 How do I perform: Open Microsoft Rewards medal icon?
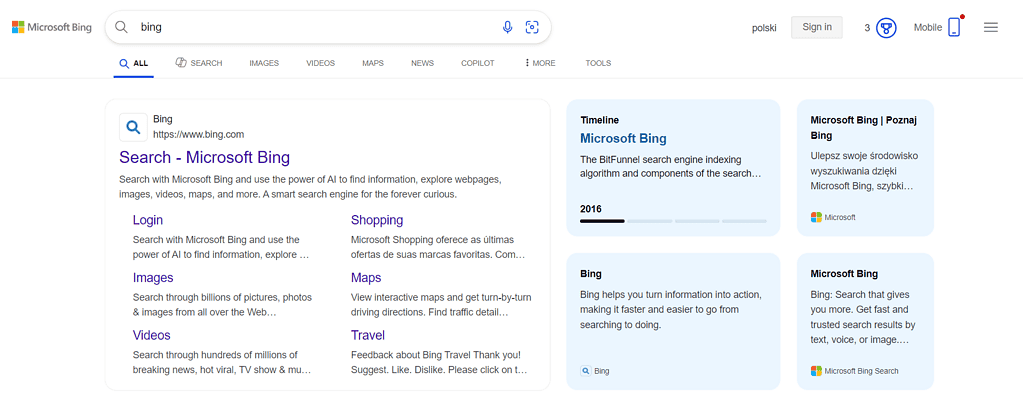[885, 27]
